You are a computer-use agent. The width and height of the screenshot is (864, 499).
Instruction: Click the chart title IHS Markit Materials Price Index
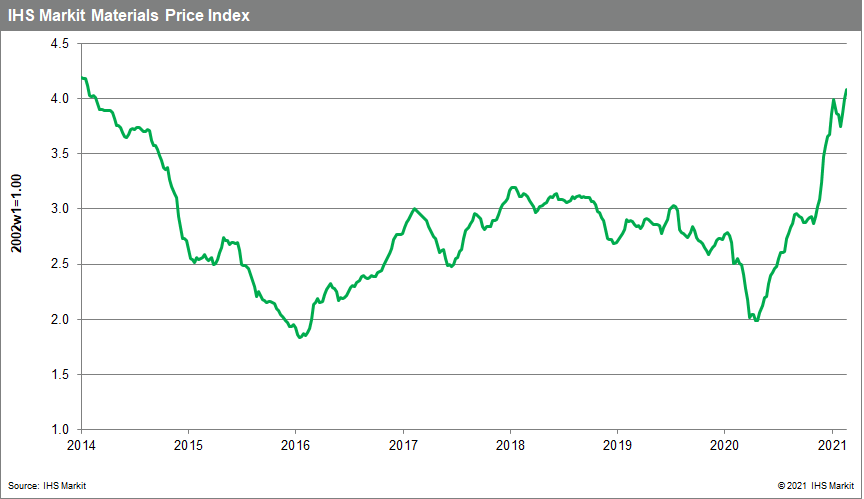click(x=129, y=15)
